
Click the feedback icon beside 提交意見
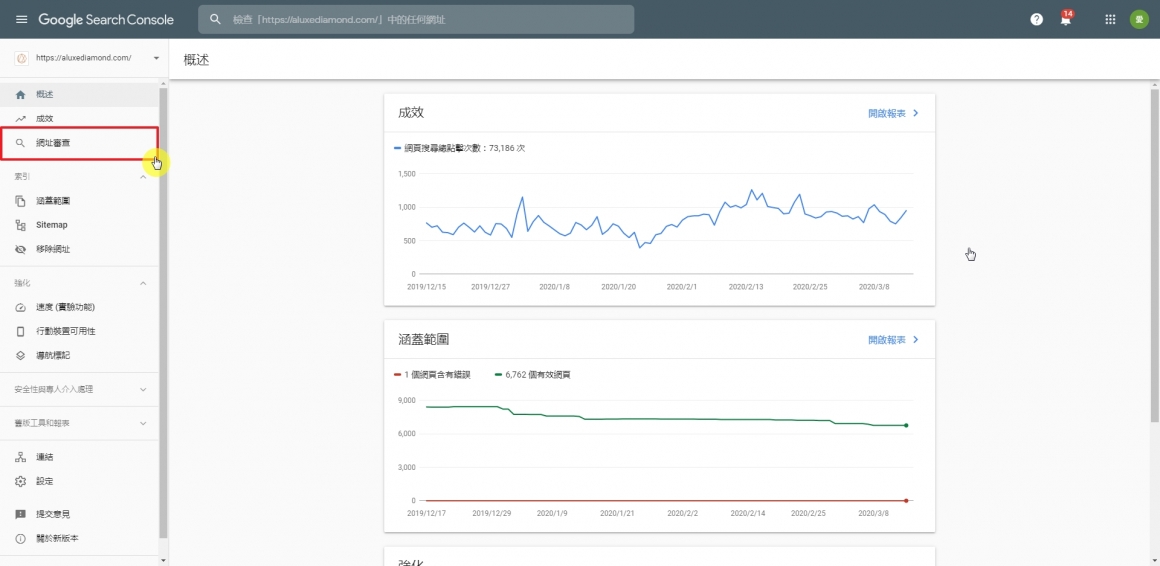[x=21, y=514]
